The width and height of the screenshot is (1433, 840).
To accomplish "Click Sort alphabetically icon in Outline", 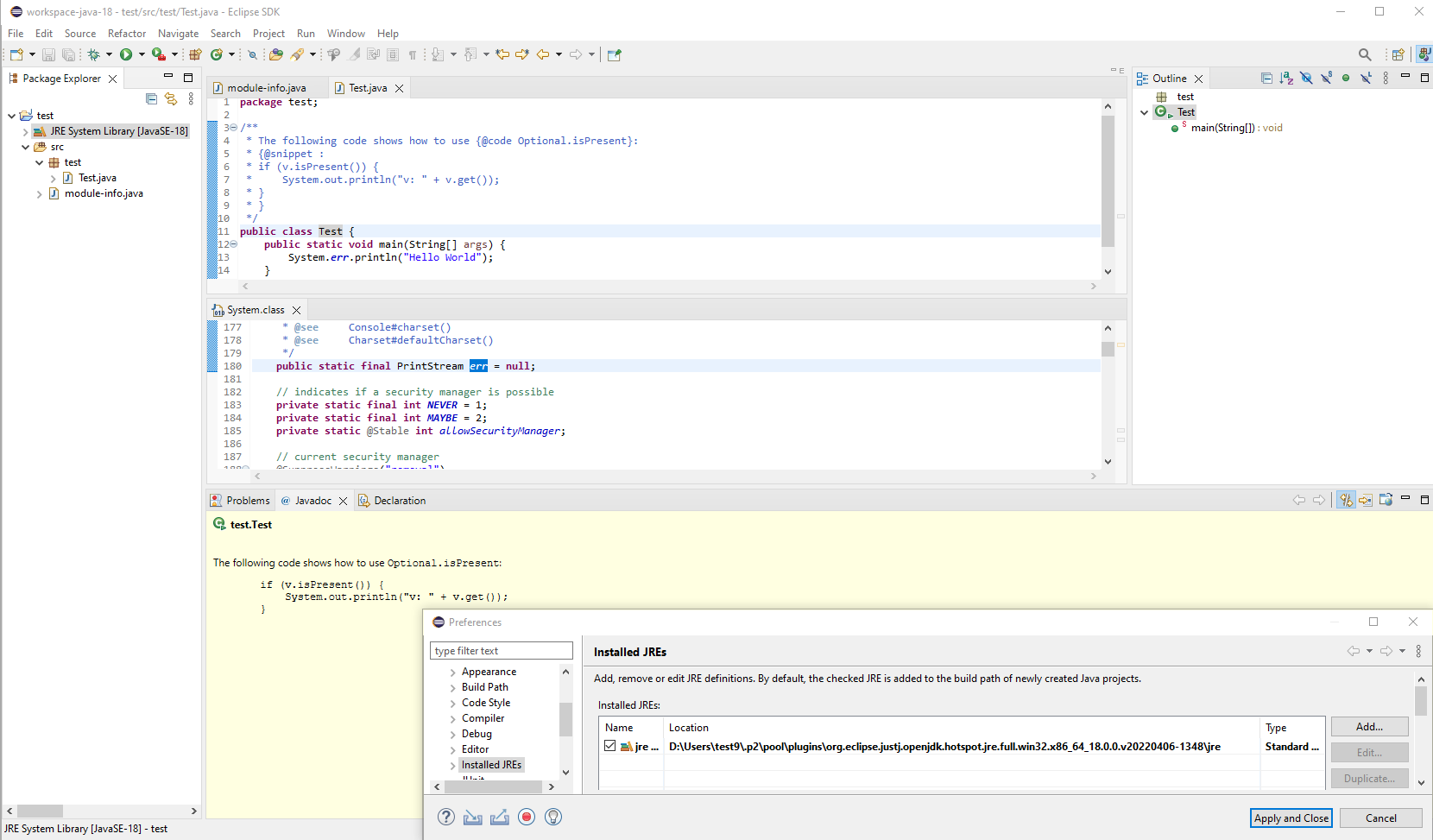I will 1286,78.
